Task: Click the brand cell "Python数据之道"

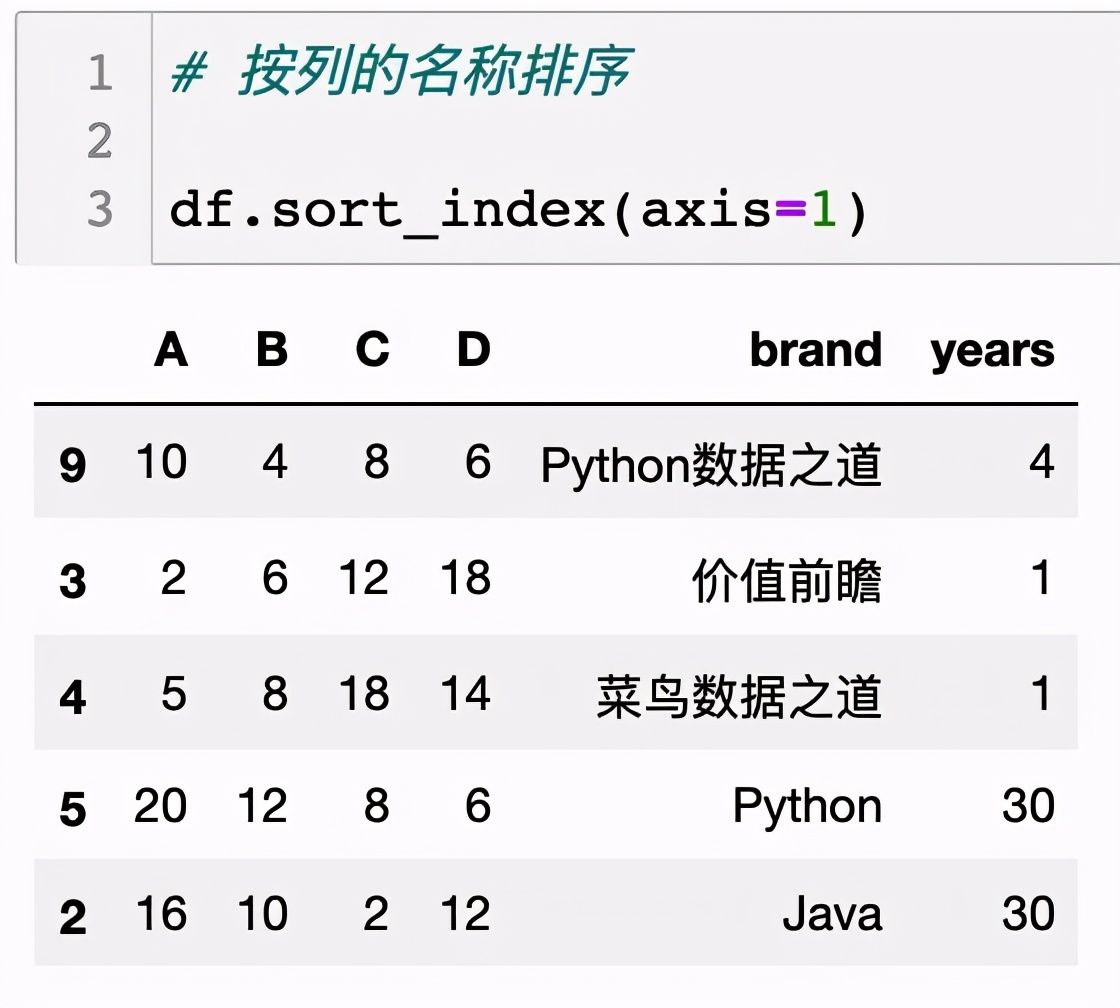Action: click(711, 465)
